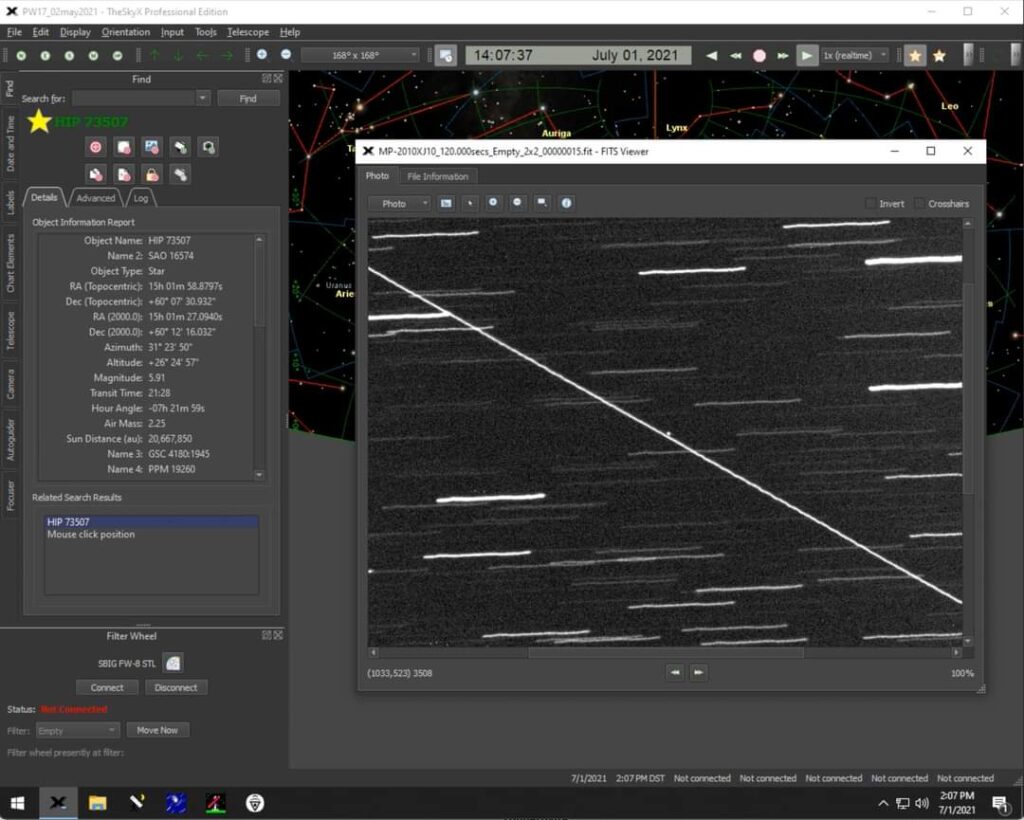Click the record (pink circle) time button
The width and height of the screenshot is (1024, 820).
[x=759, y=56]
